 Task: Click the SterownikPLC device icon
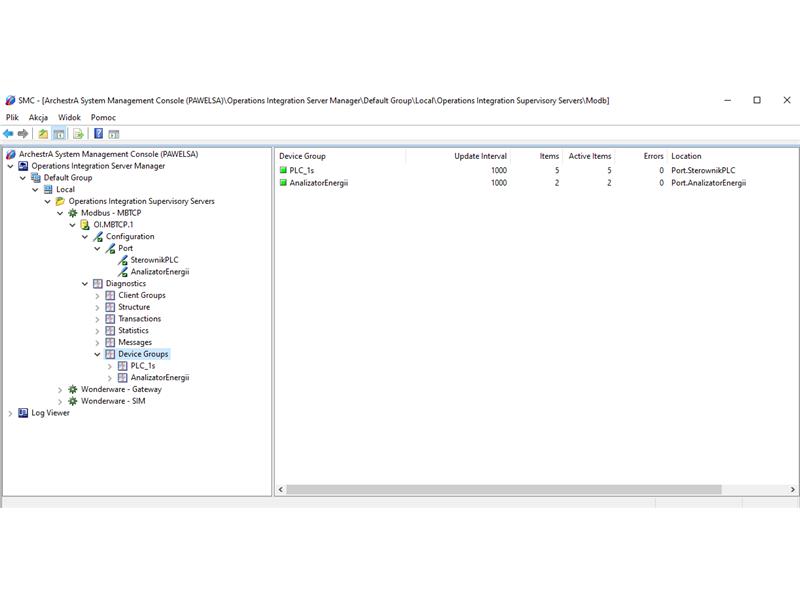tap(123, 260)
